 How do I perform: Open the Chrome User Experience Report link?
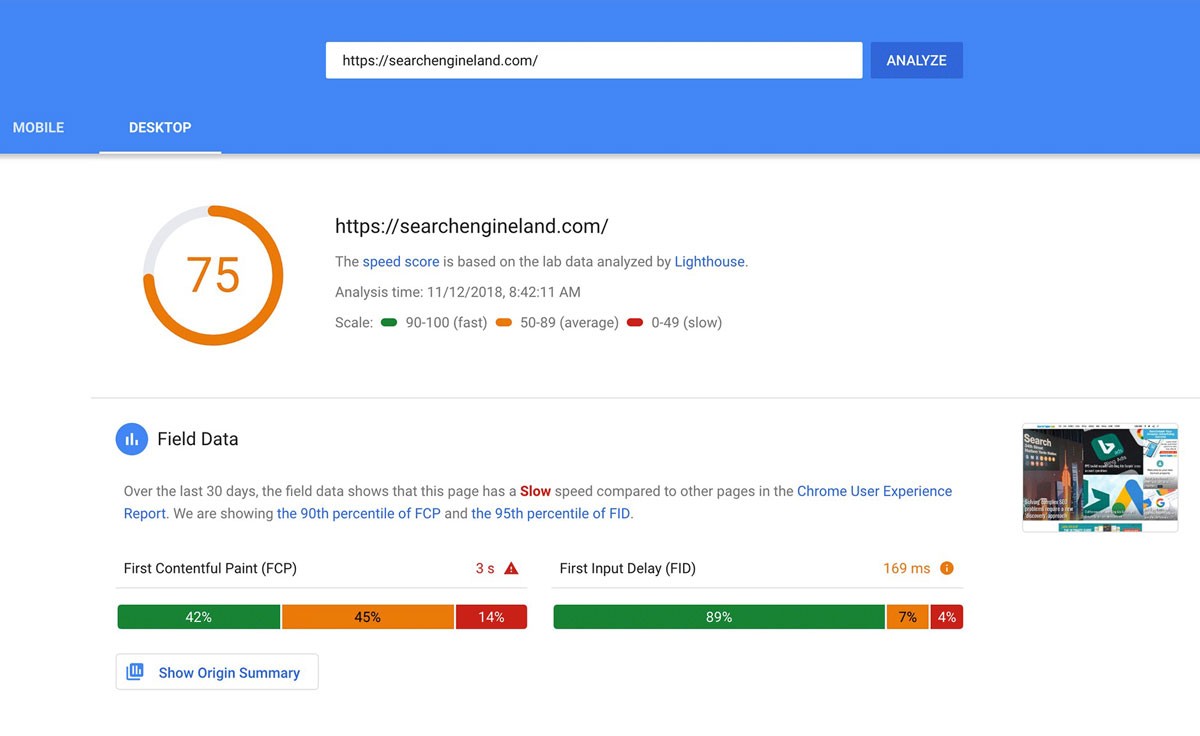pyautogui.click(x=874, y=491)
